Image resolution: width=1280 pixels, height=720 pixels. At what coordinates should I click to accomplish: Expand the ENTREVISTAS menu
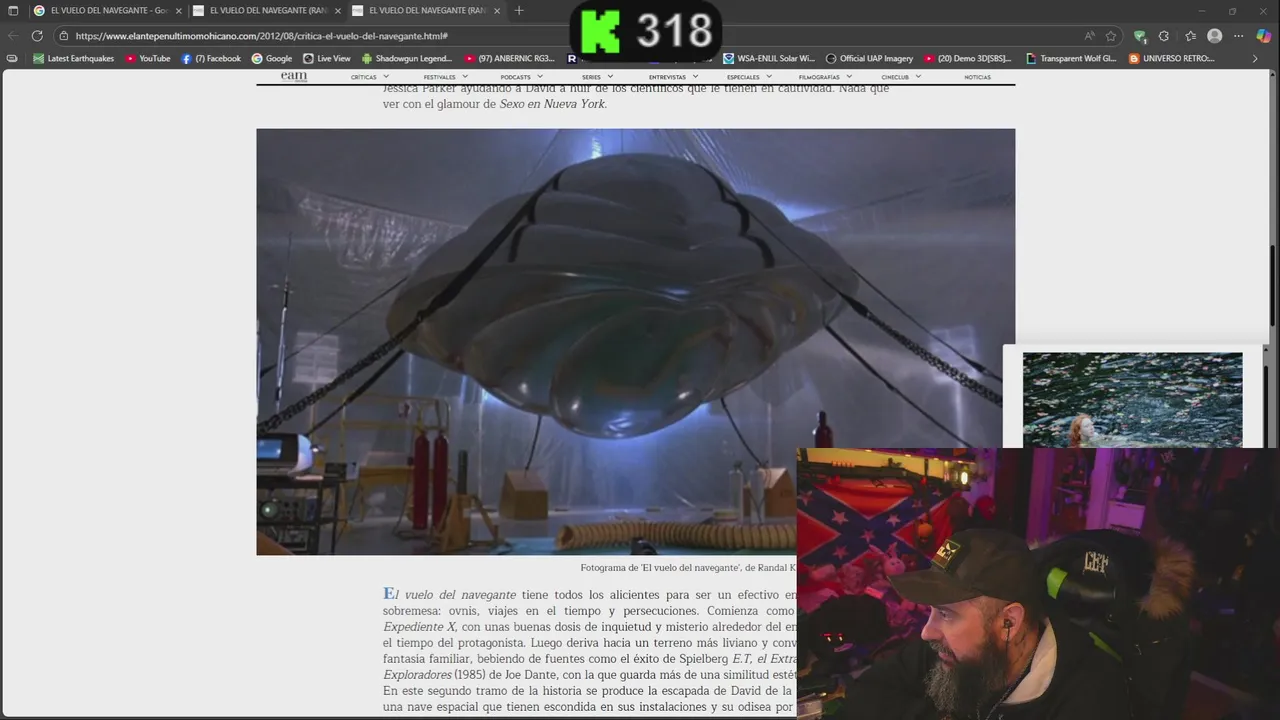point(674,77)
